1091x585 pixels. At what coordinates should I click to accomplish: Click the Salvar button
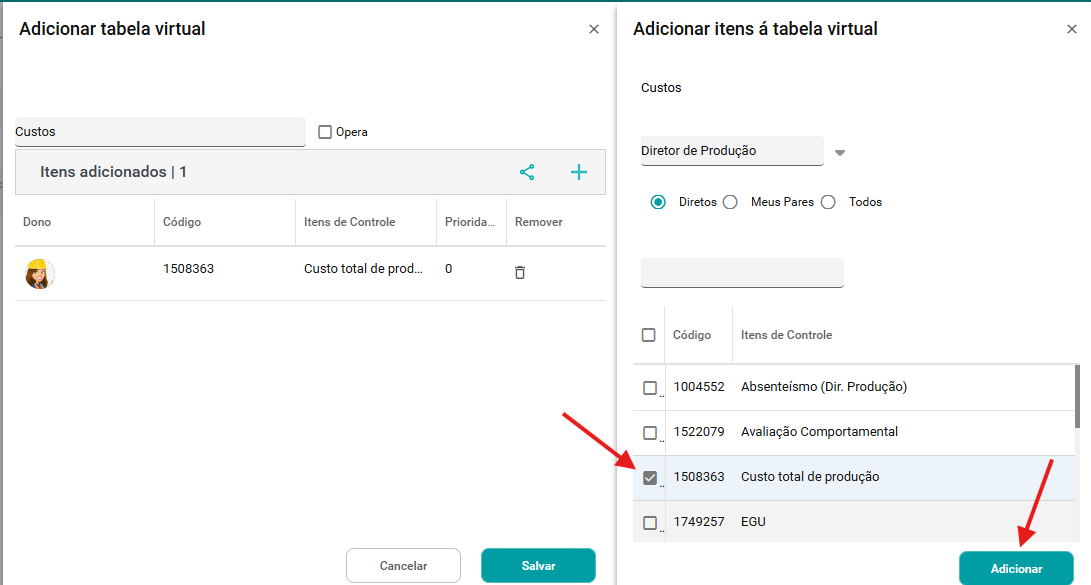[x=538, y=566]
